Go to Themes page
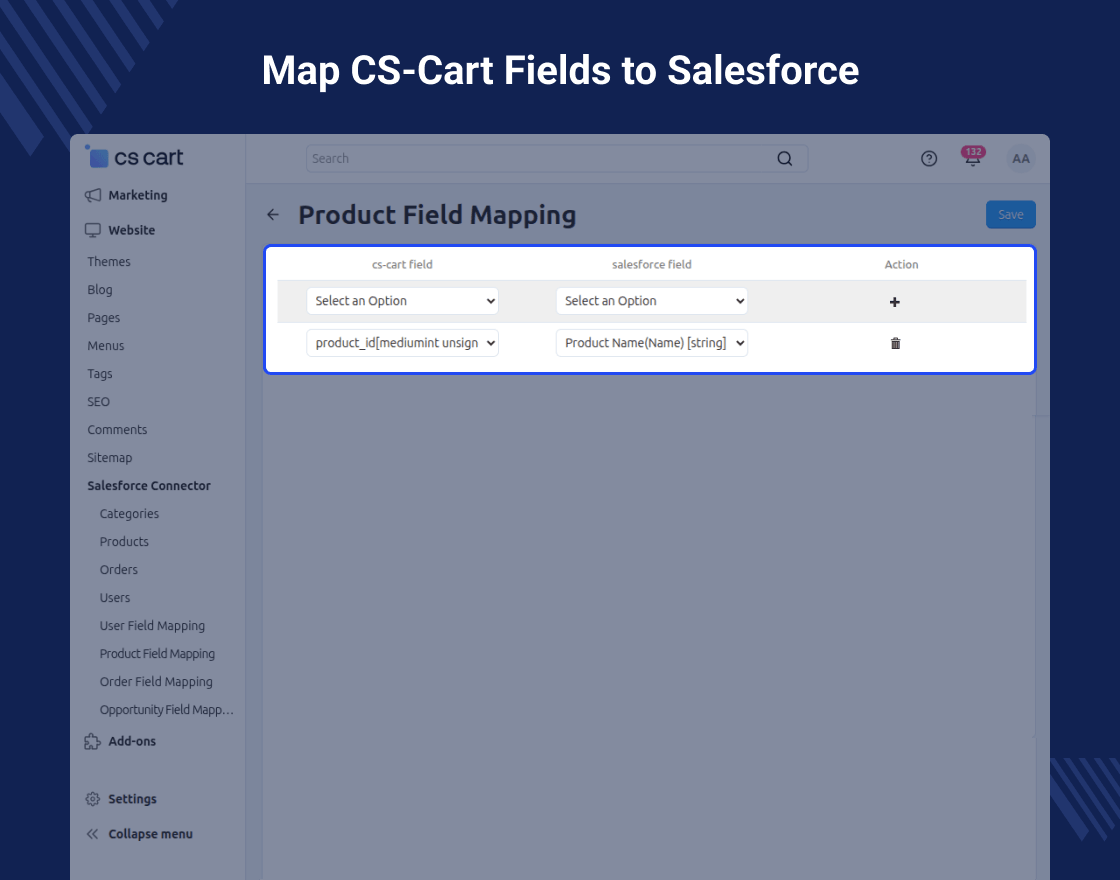The width and height of the screenshot is (1120, 880). [109, 261]
